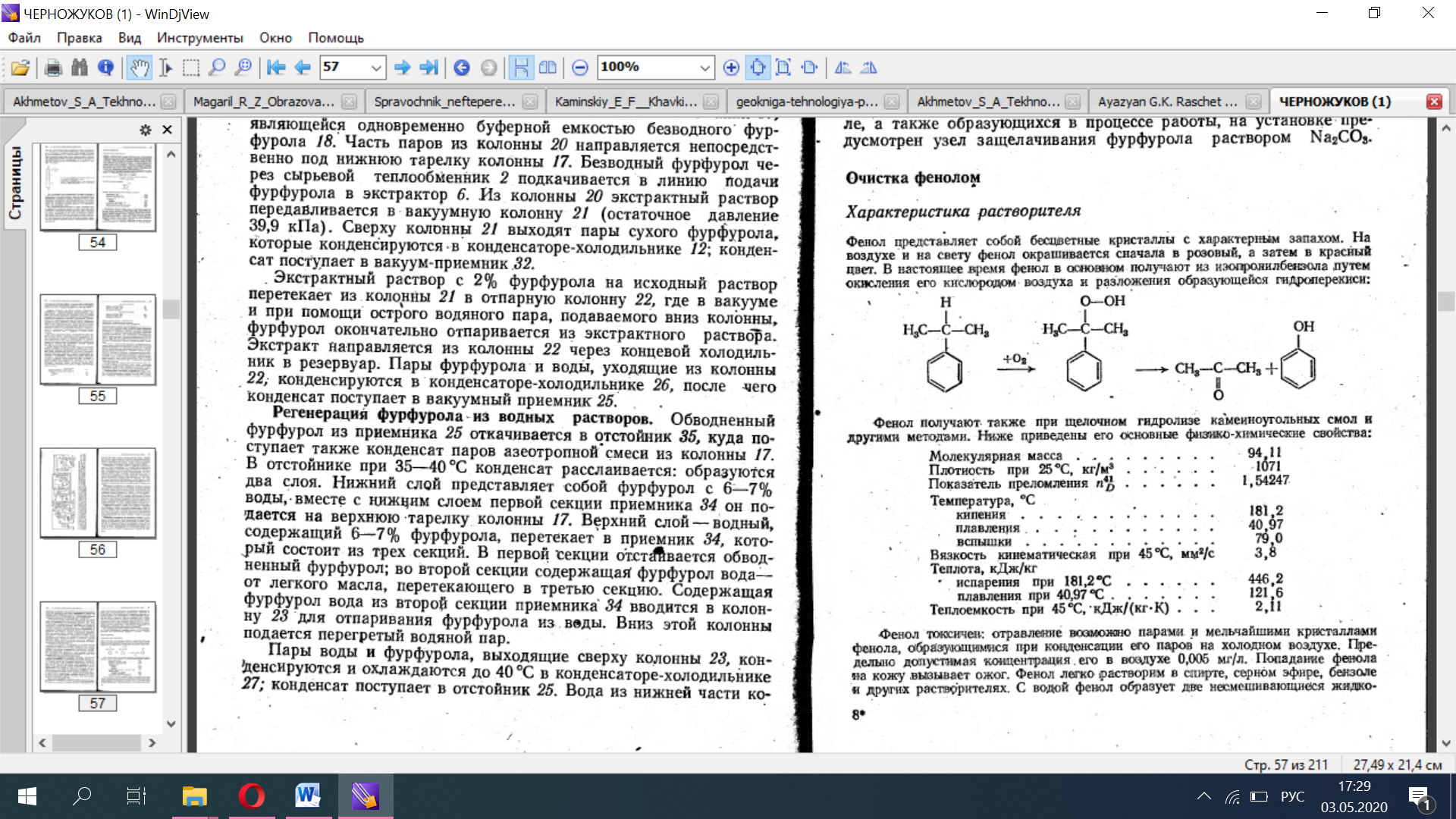Click the Print document icon

pyautogui.click(x=53, y=68)
